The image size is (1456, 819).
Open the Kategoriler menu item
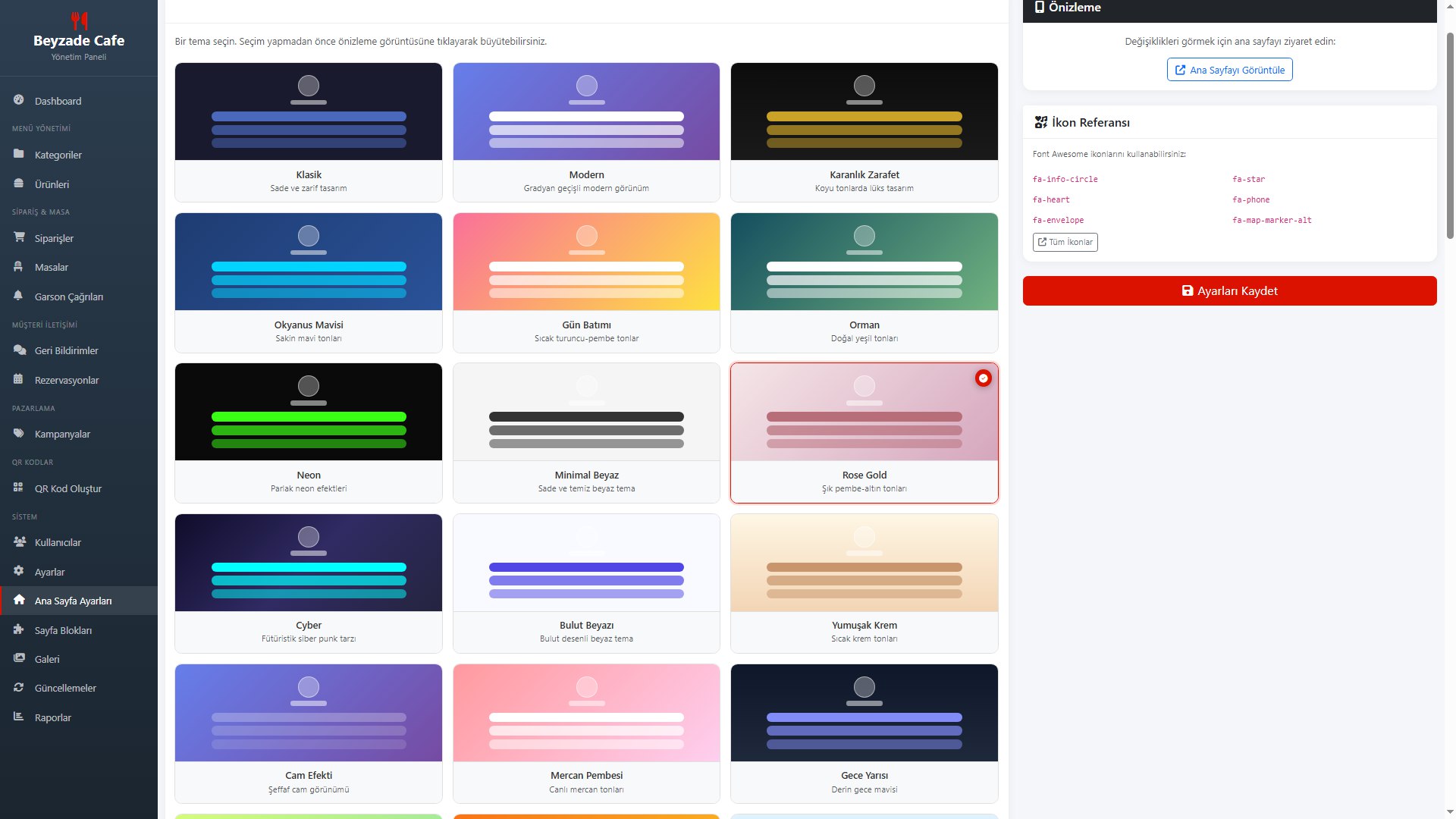pos(58,155)
